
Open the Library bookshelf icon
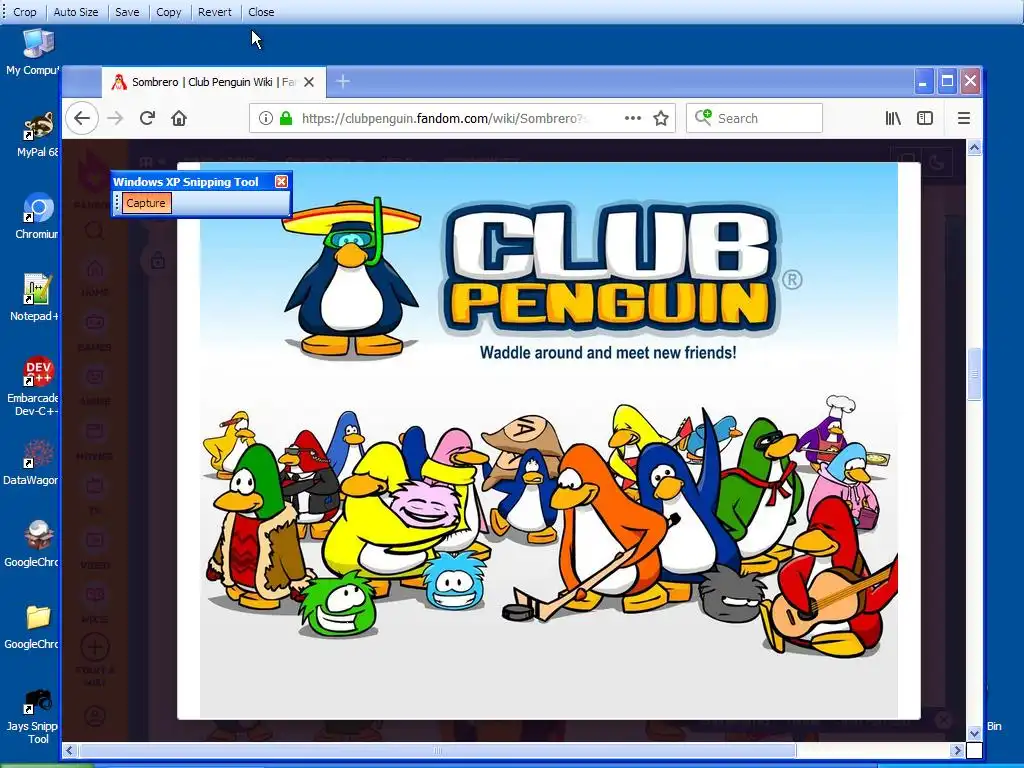893,118
